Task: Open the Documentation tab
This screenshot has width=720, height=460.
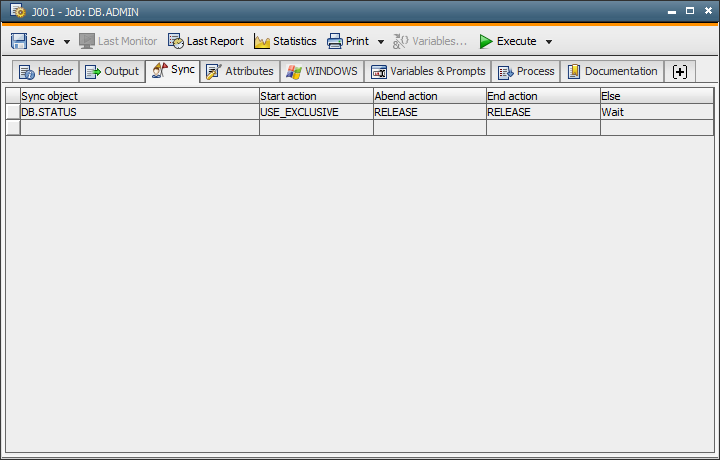Action: tap(612, 71)
